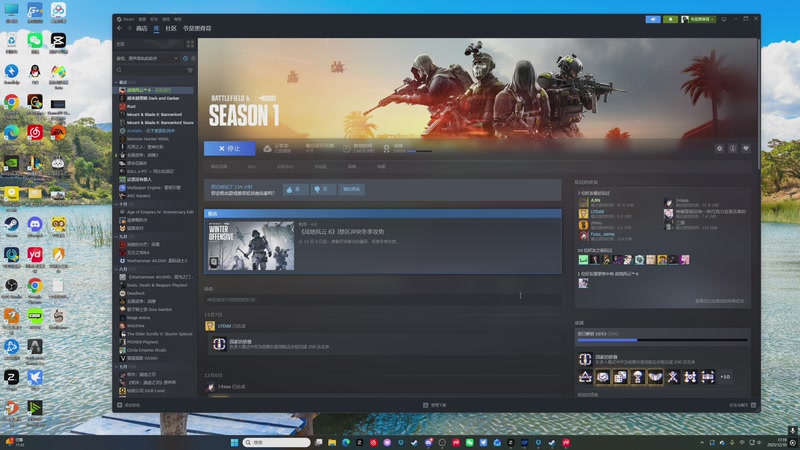The width and height of the screenshot is (800, 450).
Task: Click the Windows taskbar search box
Action: tap(277, 442)
